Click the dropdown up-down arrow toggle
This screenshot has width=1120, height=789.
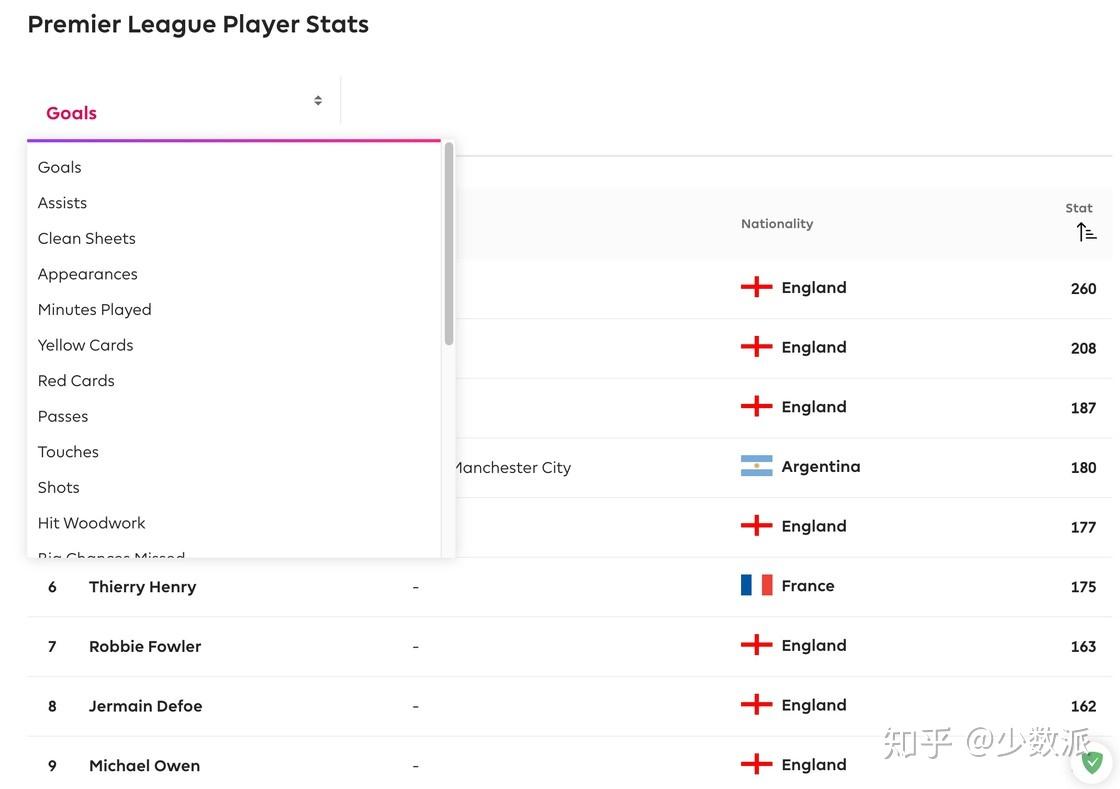318,100
